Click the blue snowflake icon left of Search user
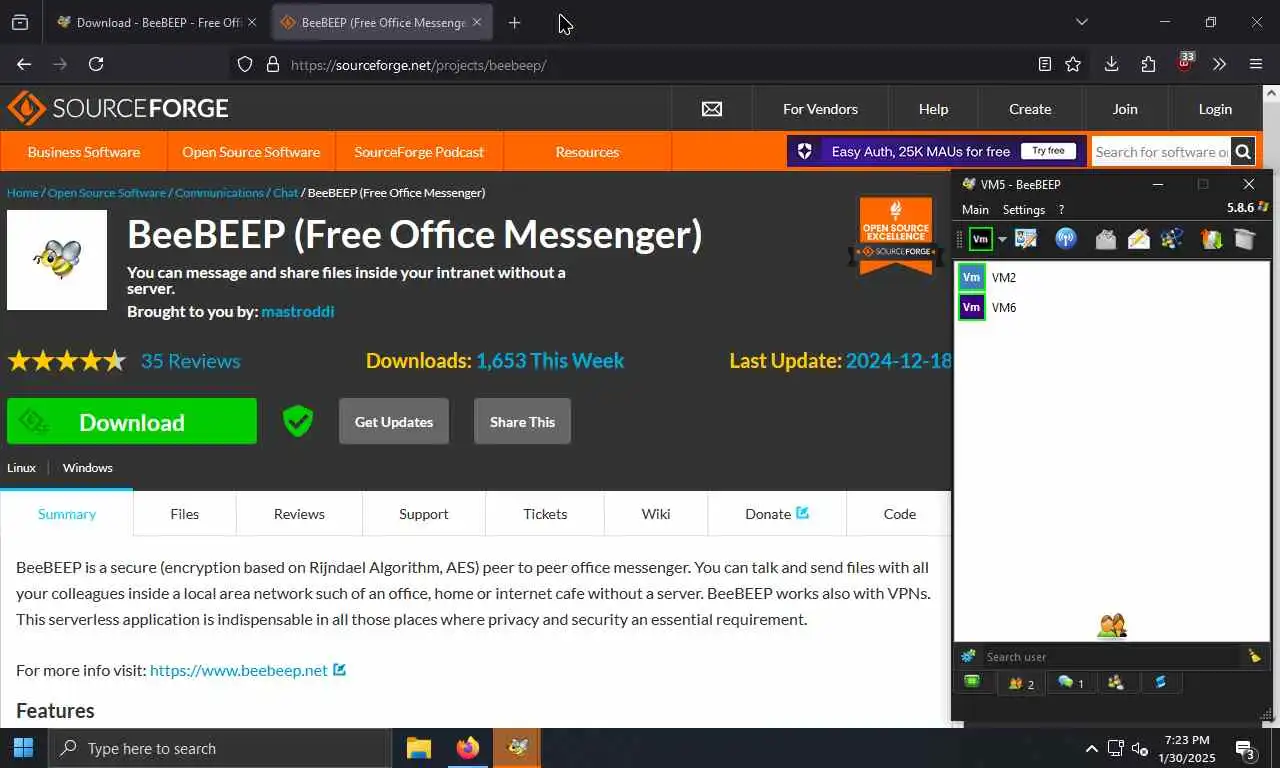1280x768 pixels. pos(968,656)
